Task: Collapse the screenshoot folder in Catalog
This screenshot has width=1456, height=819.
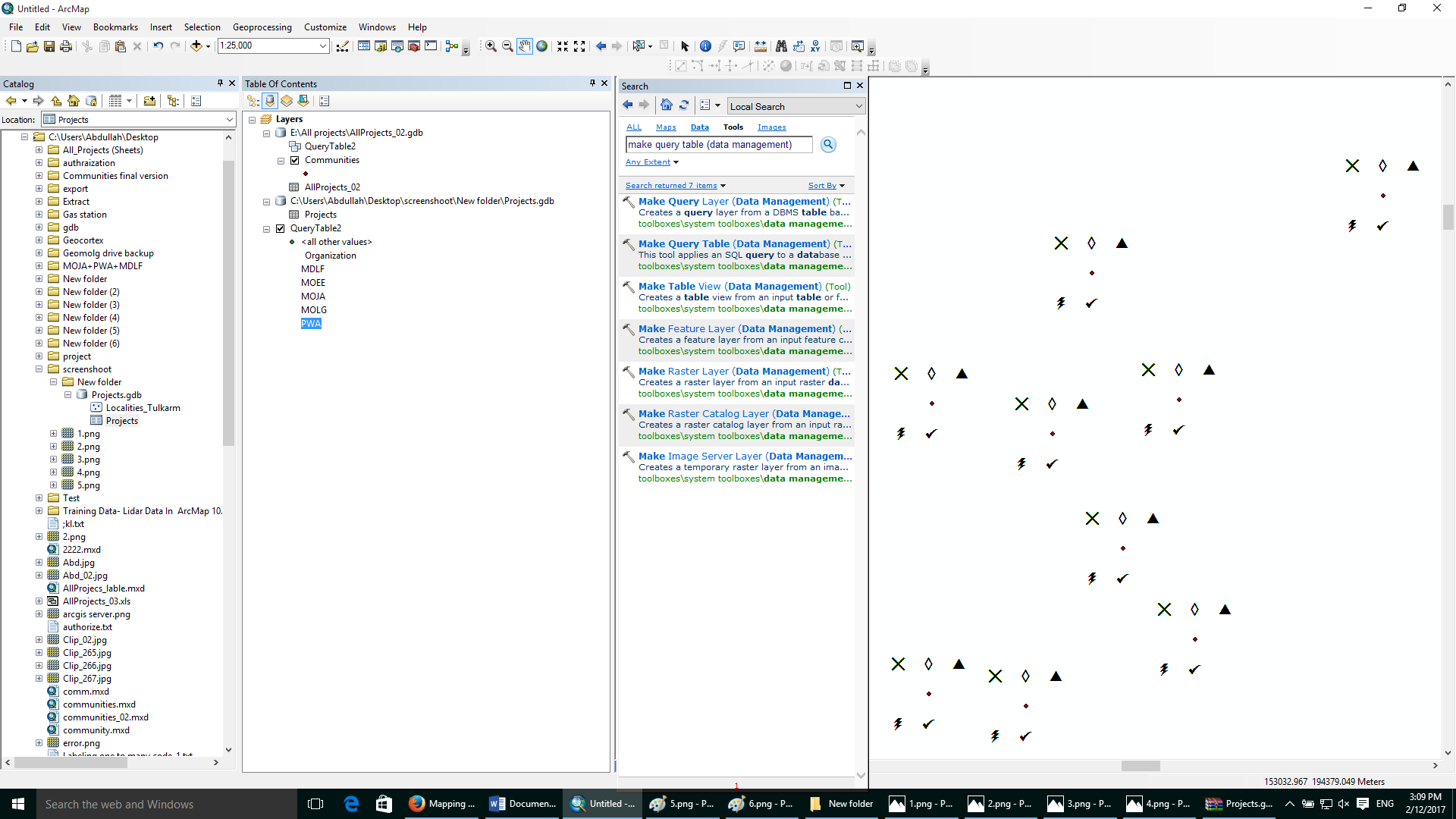Action: [x=39, y=369]
